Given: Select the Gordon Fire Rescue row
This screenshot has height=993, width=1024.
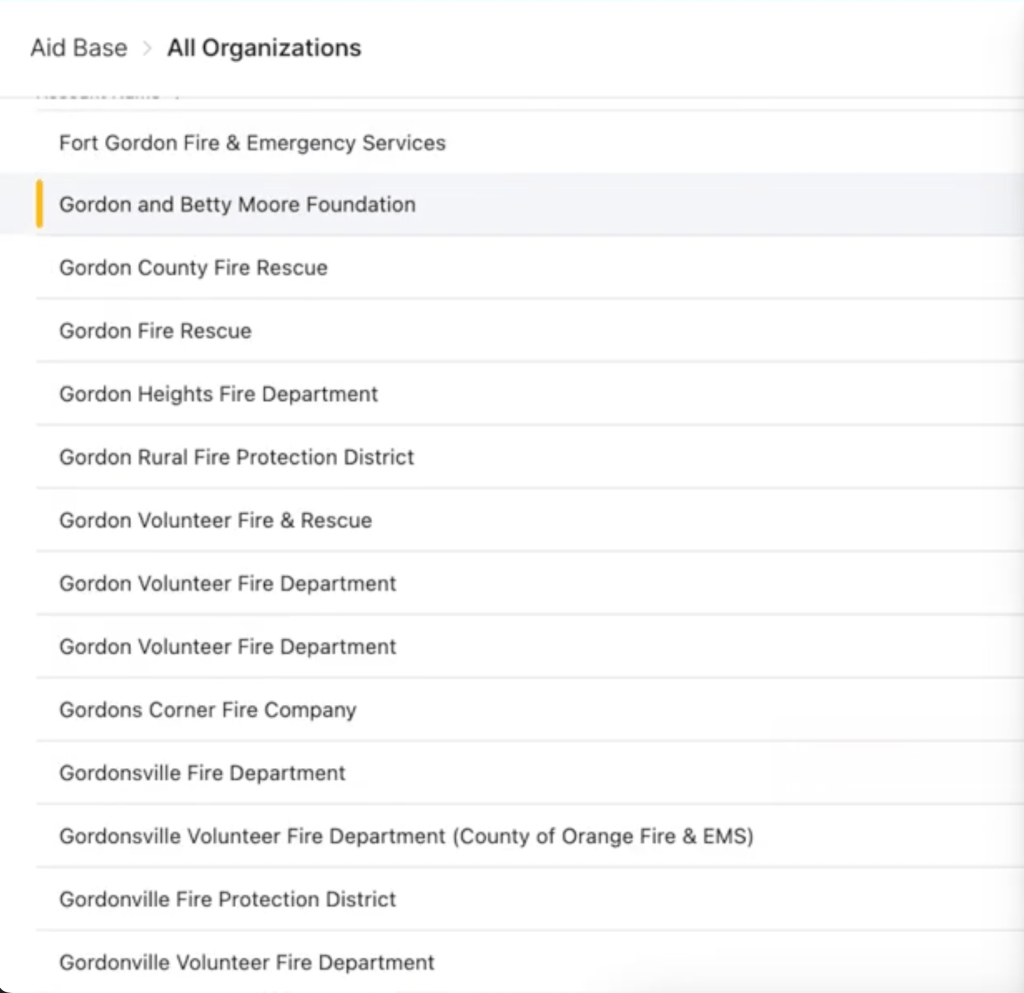Looking at the screenshot, I should 155,331.
